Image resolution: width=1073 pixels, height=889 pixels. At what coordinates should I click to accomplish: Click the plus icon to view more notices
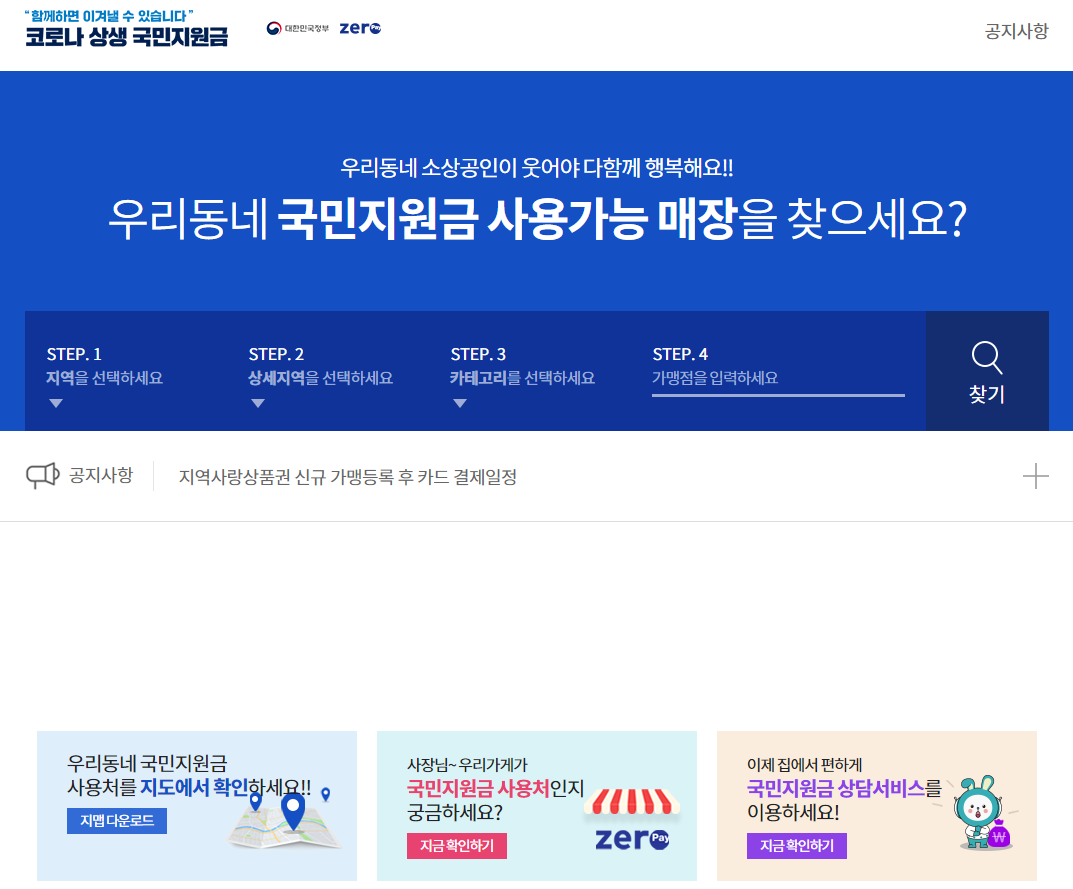[1035, 476]
